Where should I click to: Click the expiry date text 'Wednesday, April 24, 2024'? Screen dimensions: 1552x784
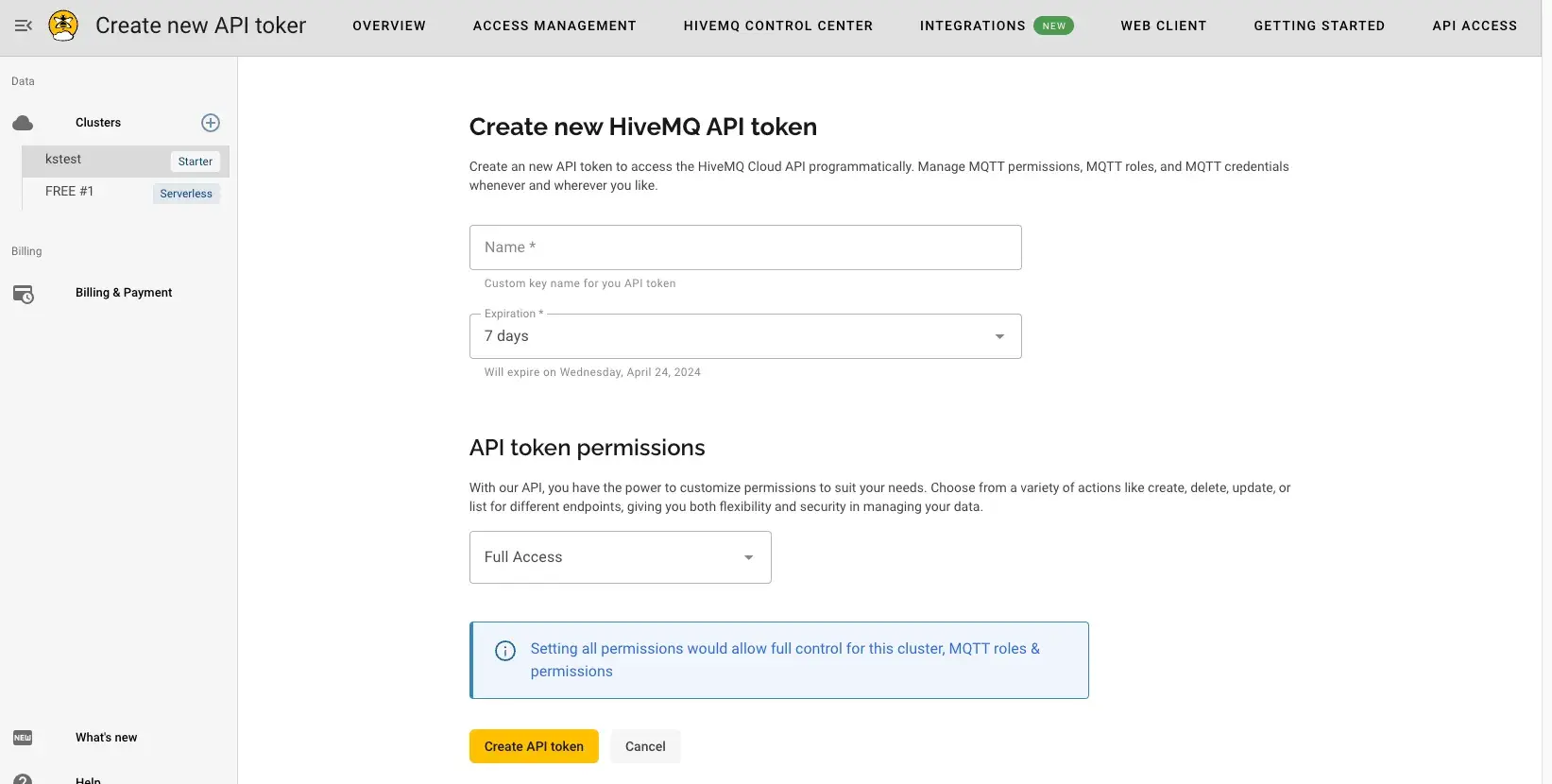[x=630, y=372]
